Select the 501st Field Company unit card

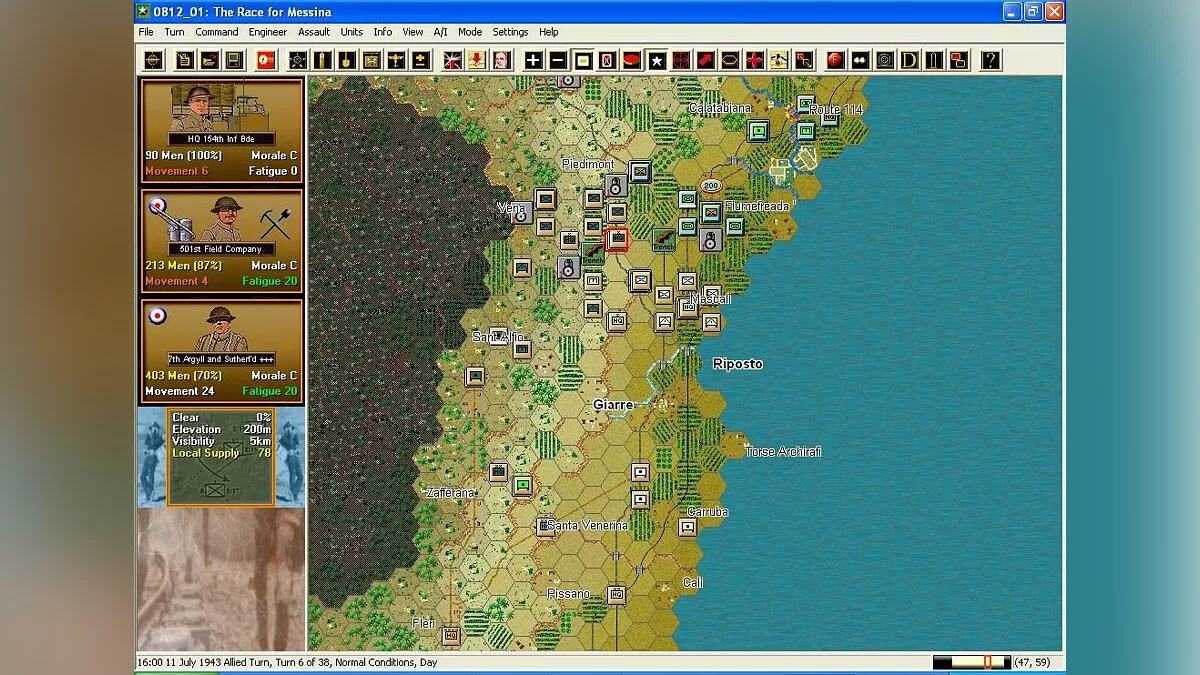[222, 240]
